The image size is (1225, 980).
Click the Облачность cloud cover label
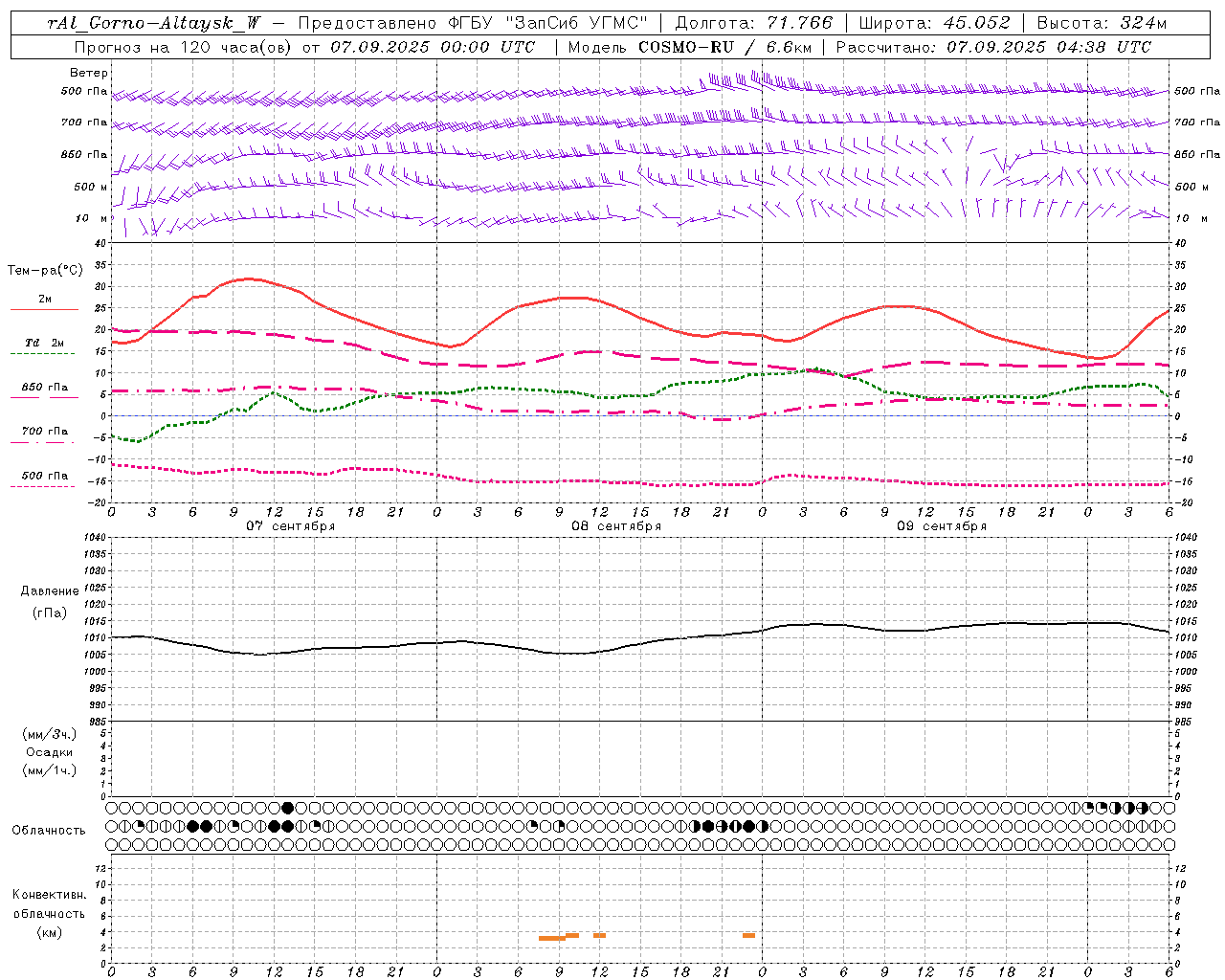click(49, 830)
